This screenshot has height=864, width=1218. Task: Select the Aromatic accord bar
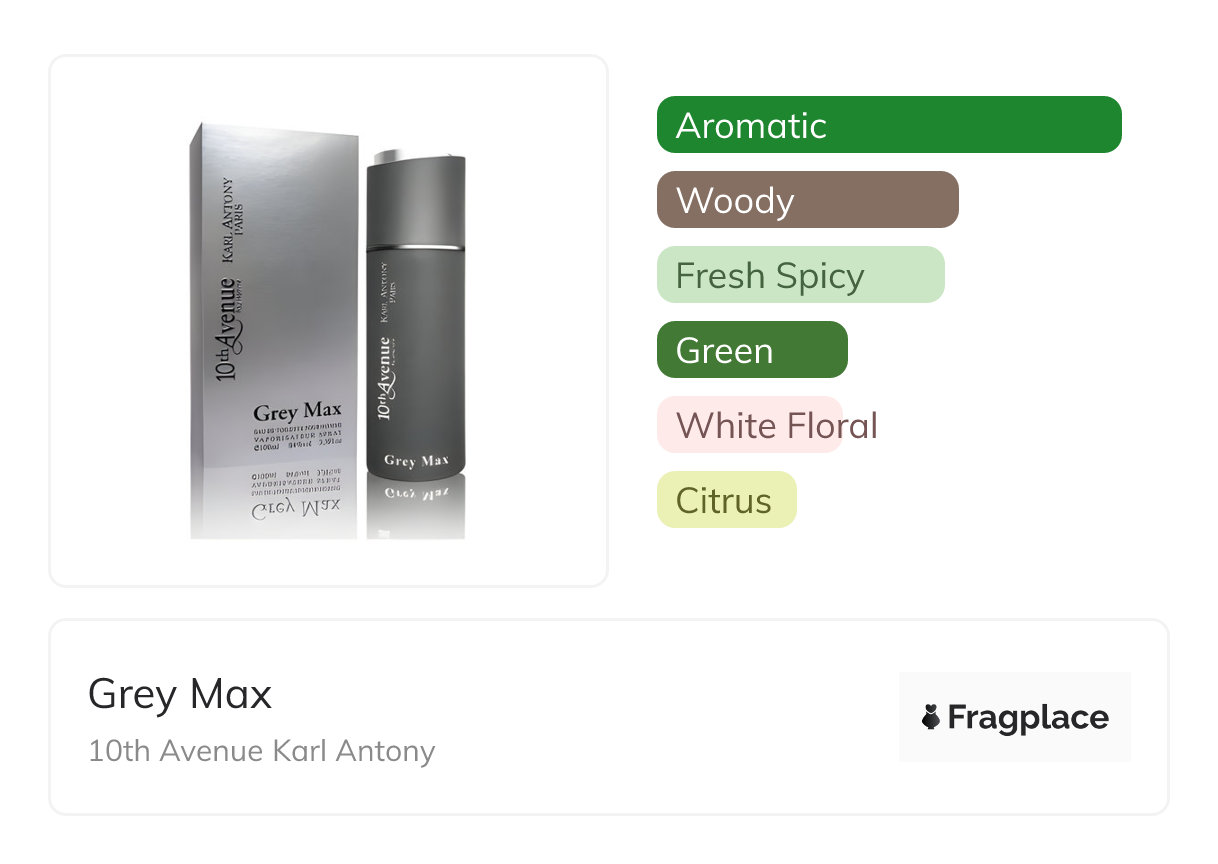[888, 125]
